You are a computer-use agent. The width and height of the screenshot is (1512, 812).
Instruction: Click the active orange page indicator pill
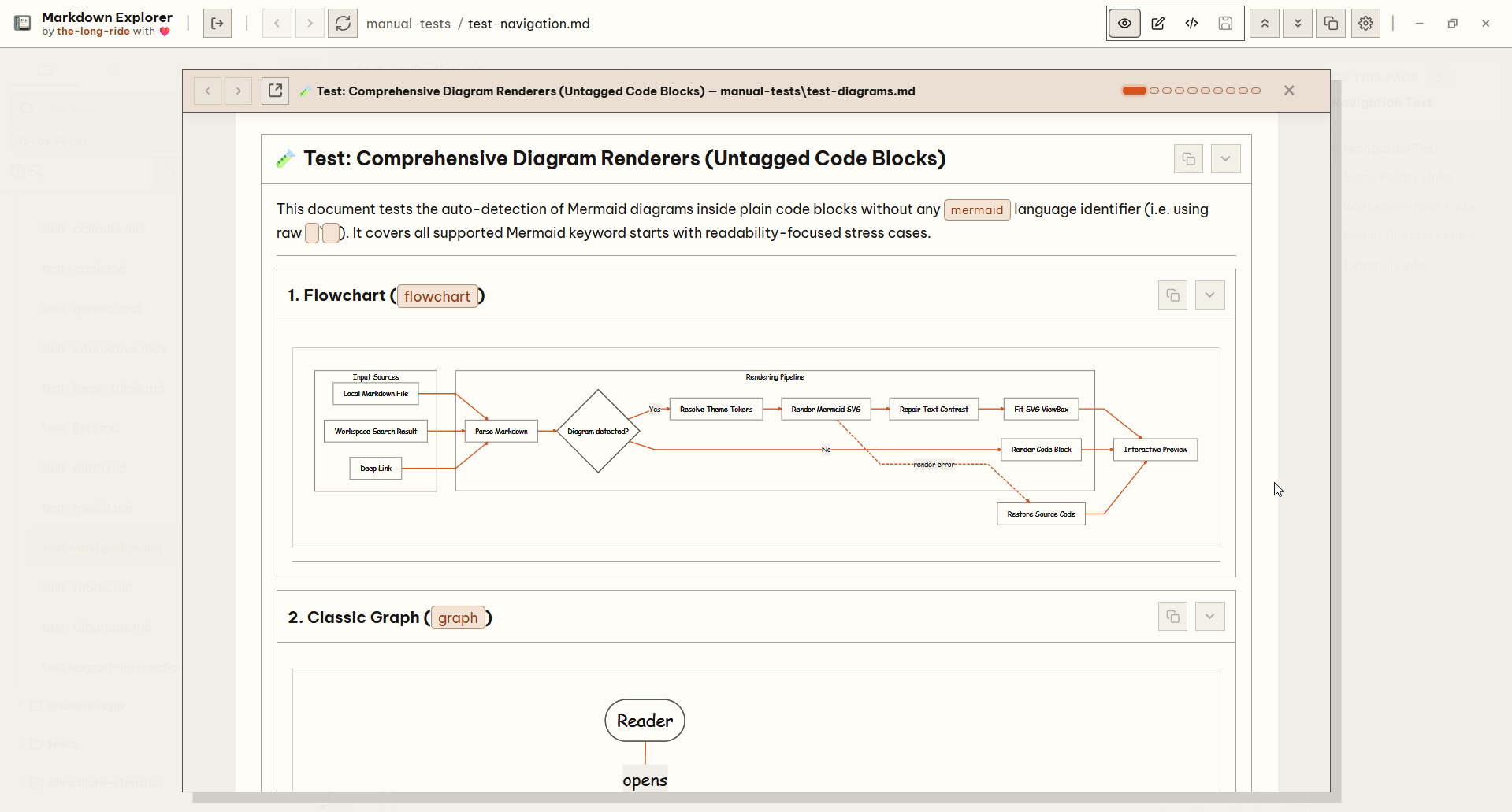tap(1135, 91)
